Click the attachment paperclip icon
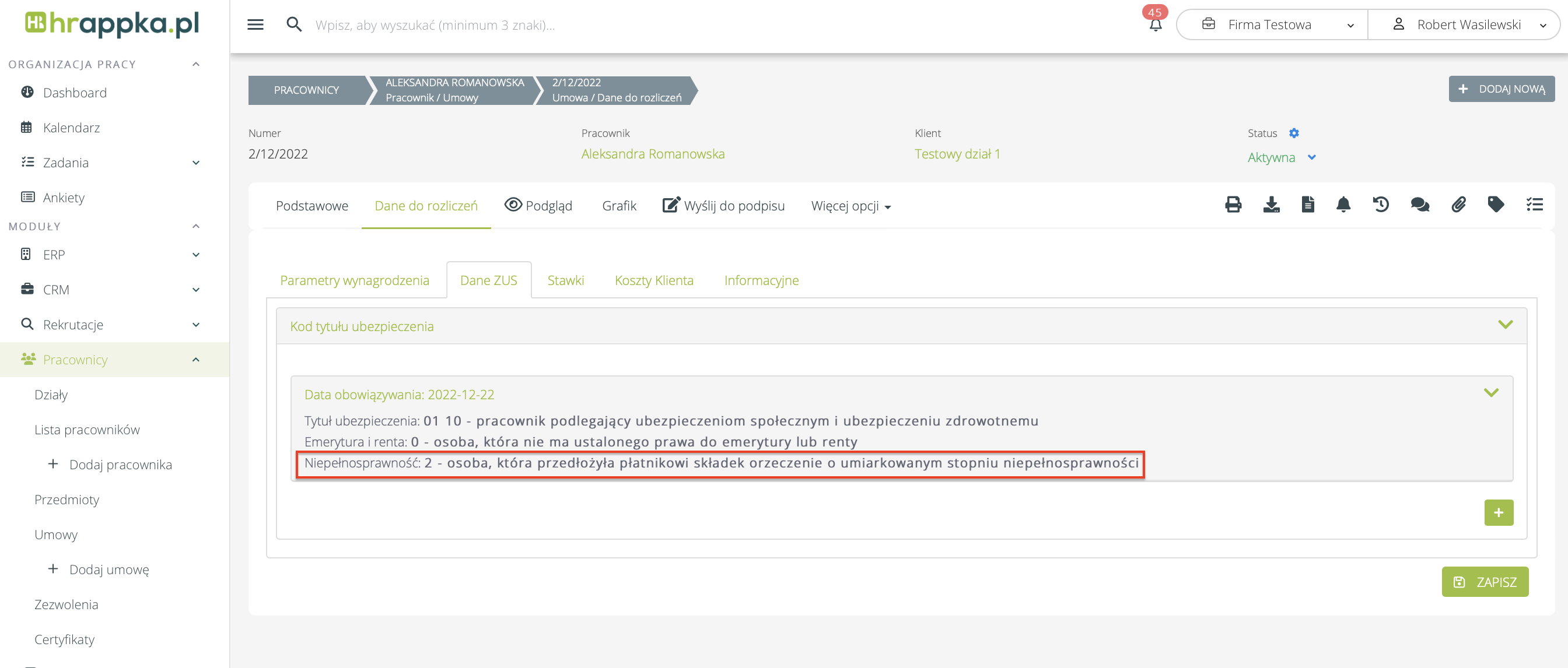The height and width of the screenshot is (668, 1568). coord(1458,205)
